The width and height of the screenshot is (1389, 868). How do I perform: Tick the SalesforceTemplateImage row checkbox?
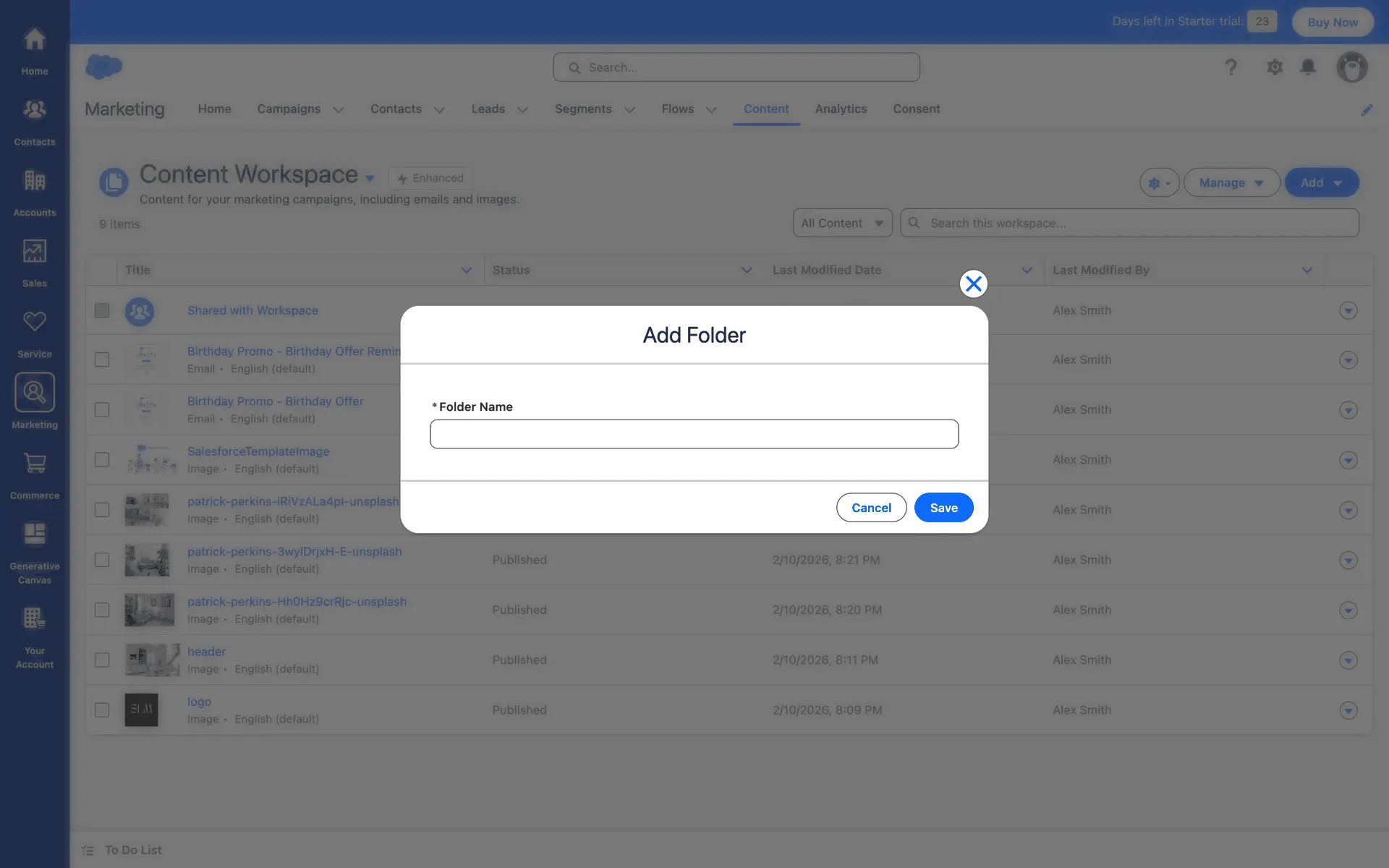click(x=102, y=460)
